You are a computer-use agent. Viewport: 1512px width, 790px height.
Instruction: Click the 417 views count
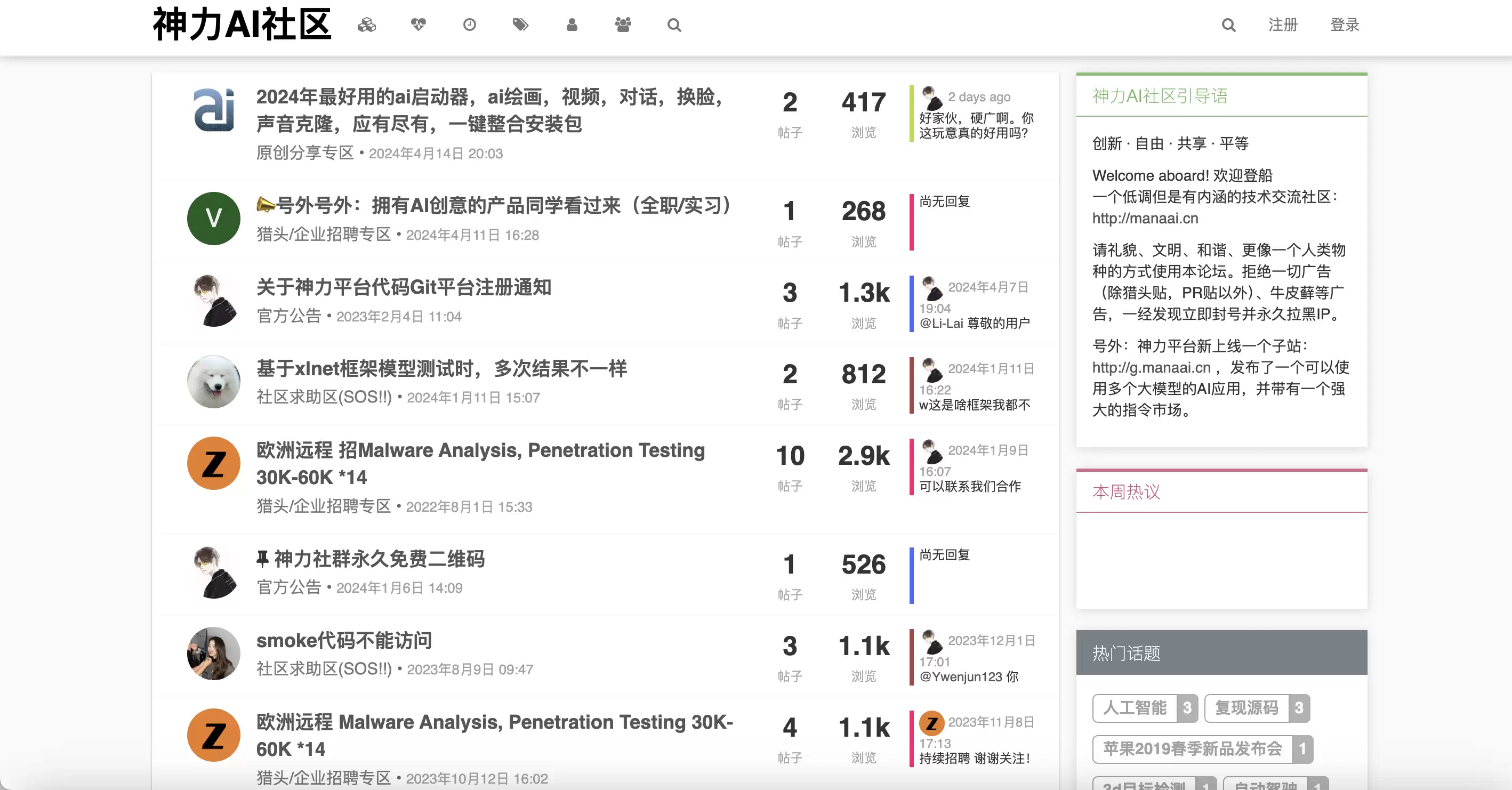pyautogui.click(x=863, y=102)
